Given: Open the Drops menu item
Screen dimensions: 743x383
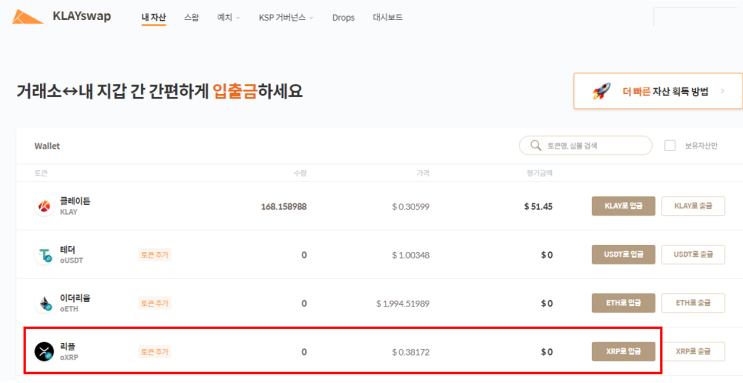Looking at the screenshot, I should tap(343, 18).
